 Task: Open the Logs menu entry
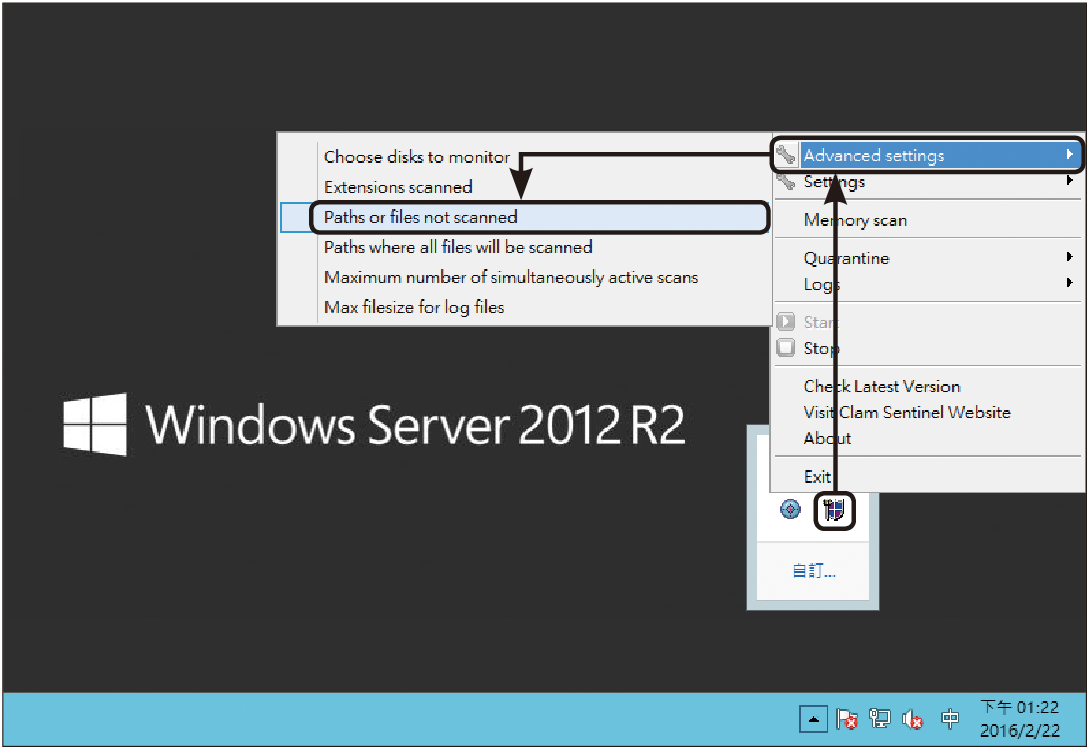(928, 284)
